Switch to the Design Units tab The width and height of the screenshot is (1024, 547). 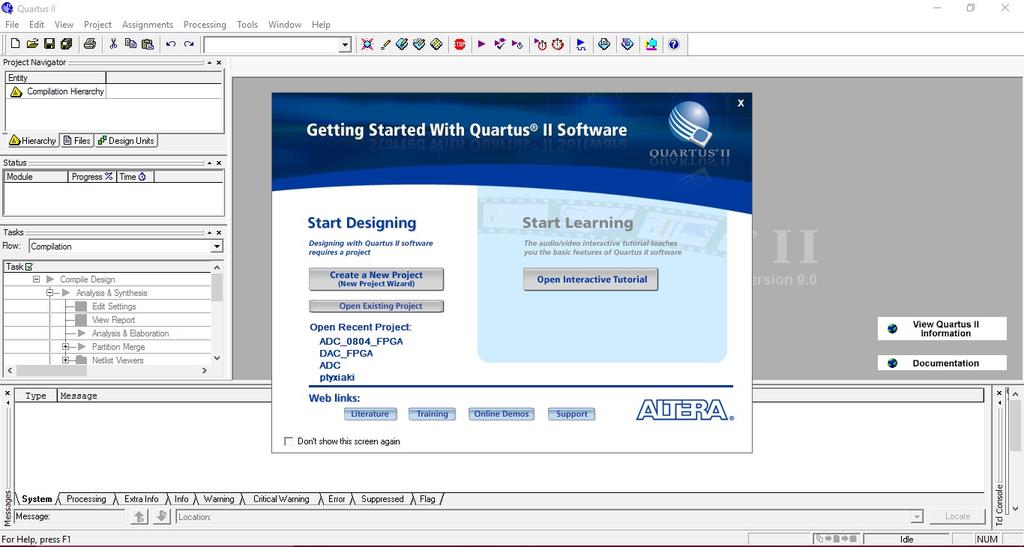click(126, 140)
